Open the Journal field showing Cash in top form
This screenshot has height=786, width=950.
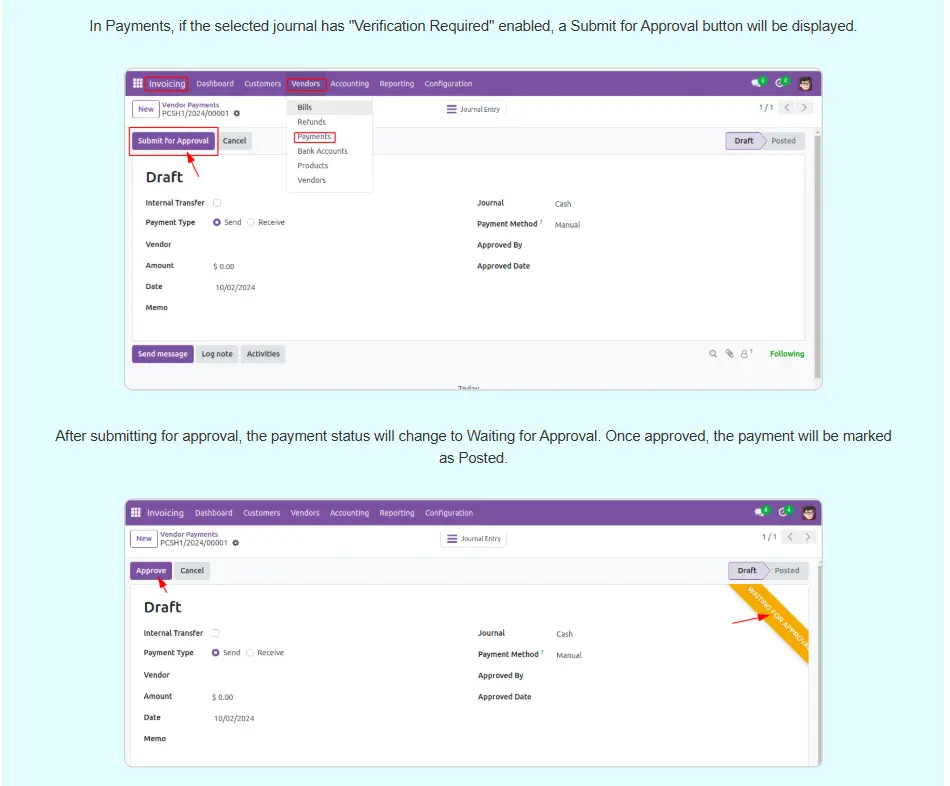click(563, 204)
